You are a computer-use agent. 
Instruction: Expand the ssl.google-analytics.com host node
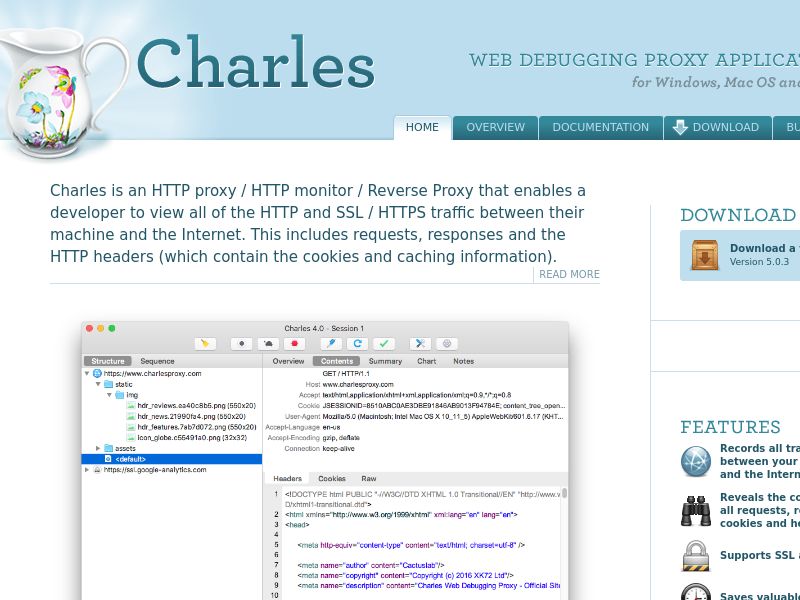point(87,469)
